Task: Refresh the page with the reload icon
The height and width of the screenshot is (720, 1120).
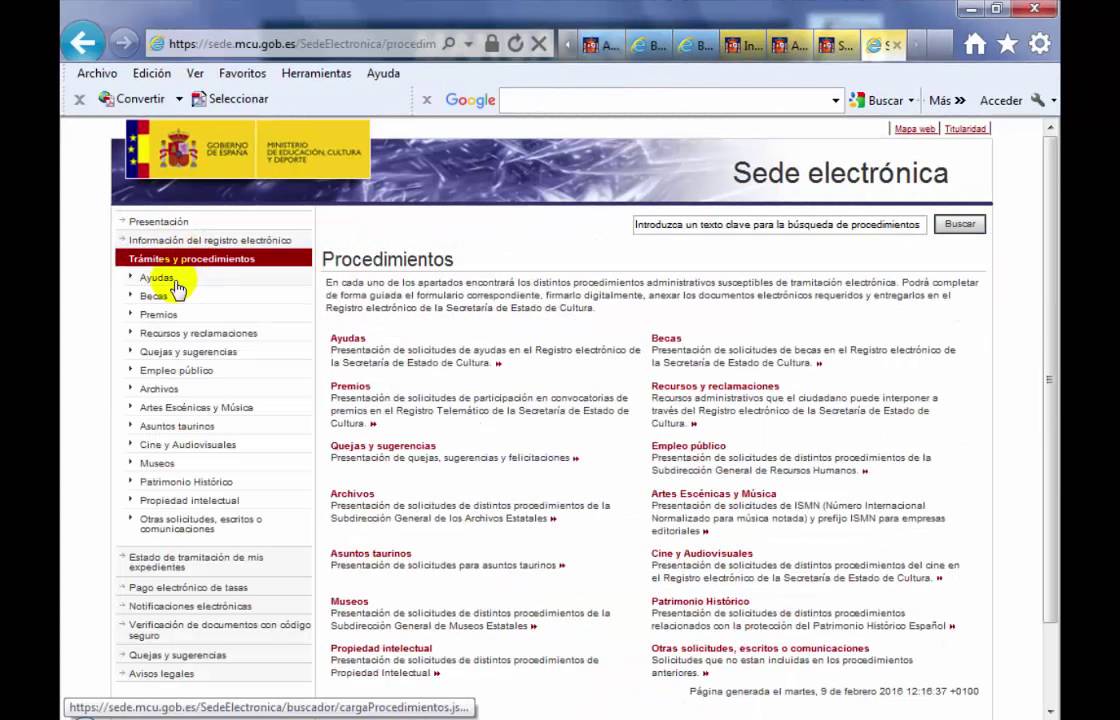Action: coord(515,44)
